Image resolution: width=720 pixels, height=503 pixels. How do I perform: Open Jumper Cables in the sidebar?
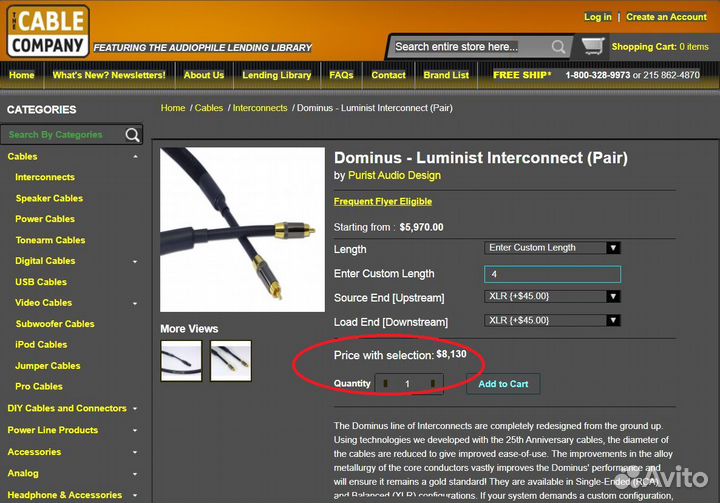[48, 366]
